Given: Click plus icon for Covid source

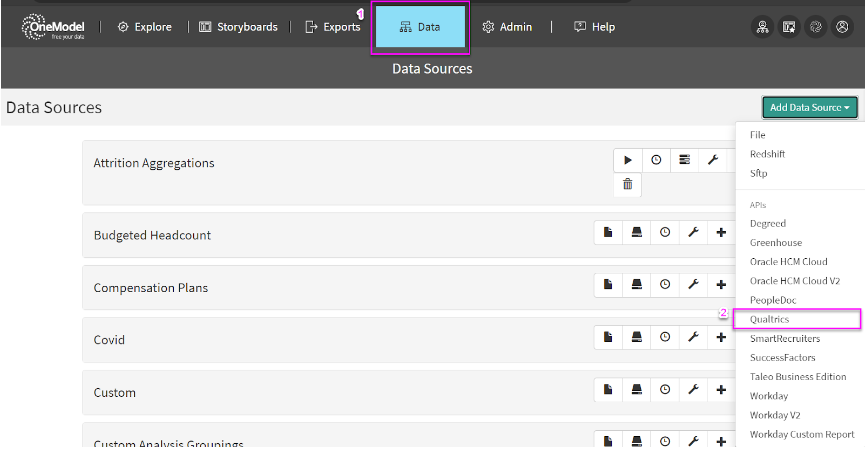Looking at the screenshot, I should [721, 337].
